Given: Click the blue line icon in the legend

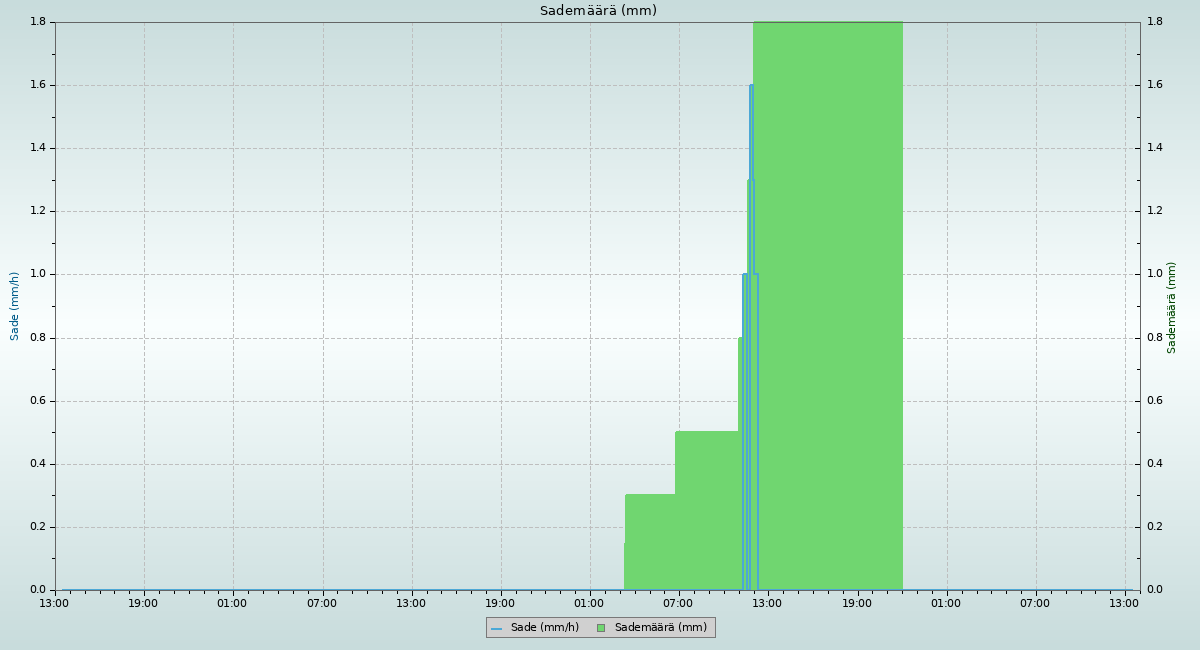Looking at the screenshot, I should tap(496, 628).
